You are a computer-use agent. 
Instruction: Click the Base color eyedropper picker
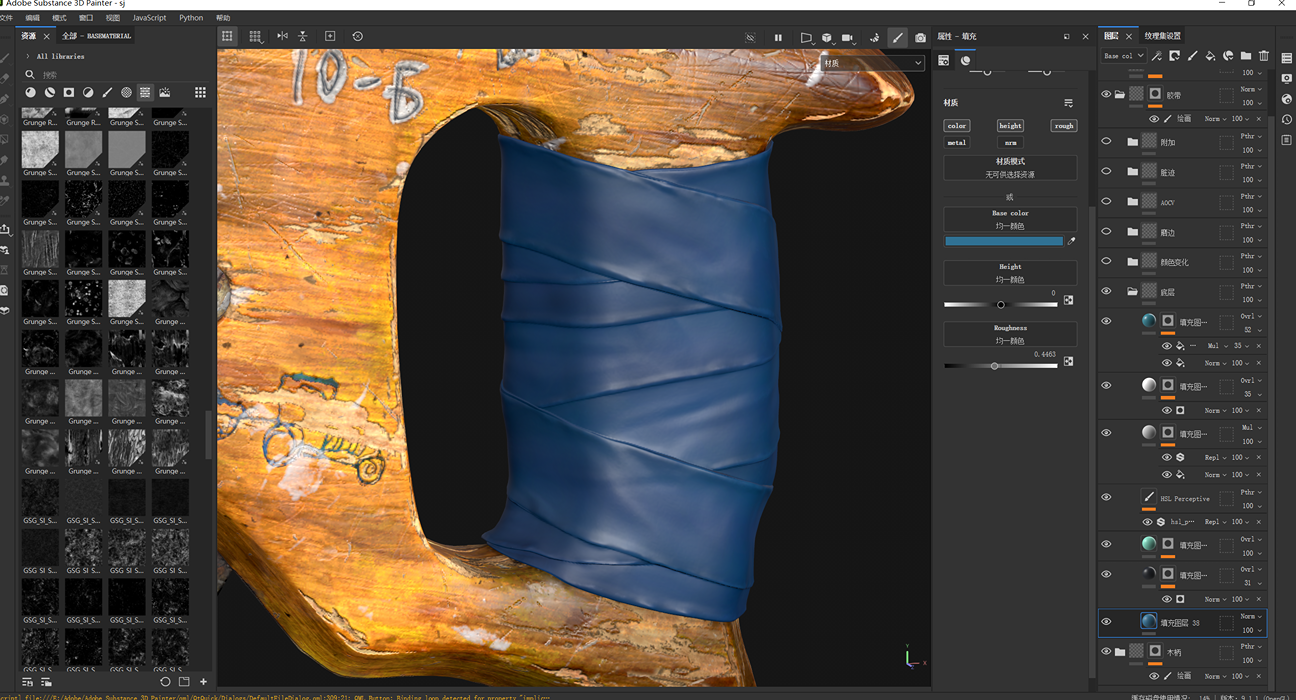point(1071,241)
